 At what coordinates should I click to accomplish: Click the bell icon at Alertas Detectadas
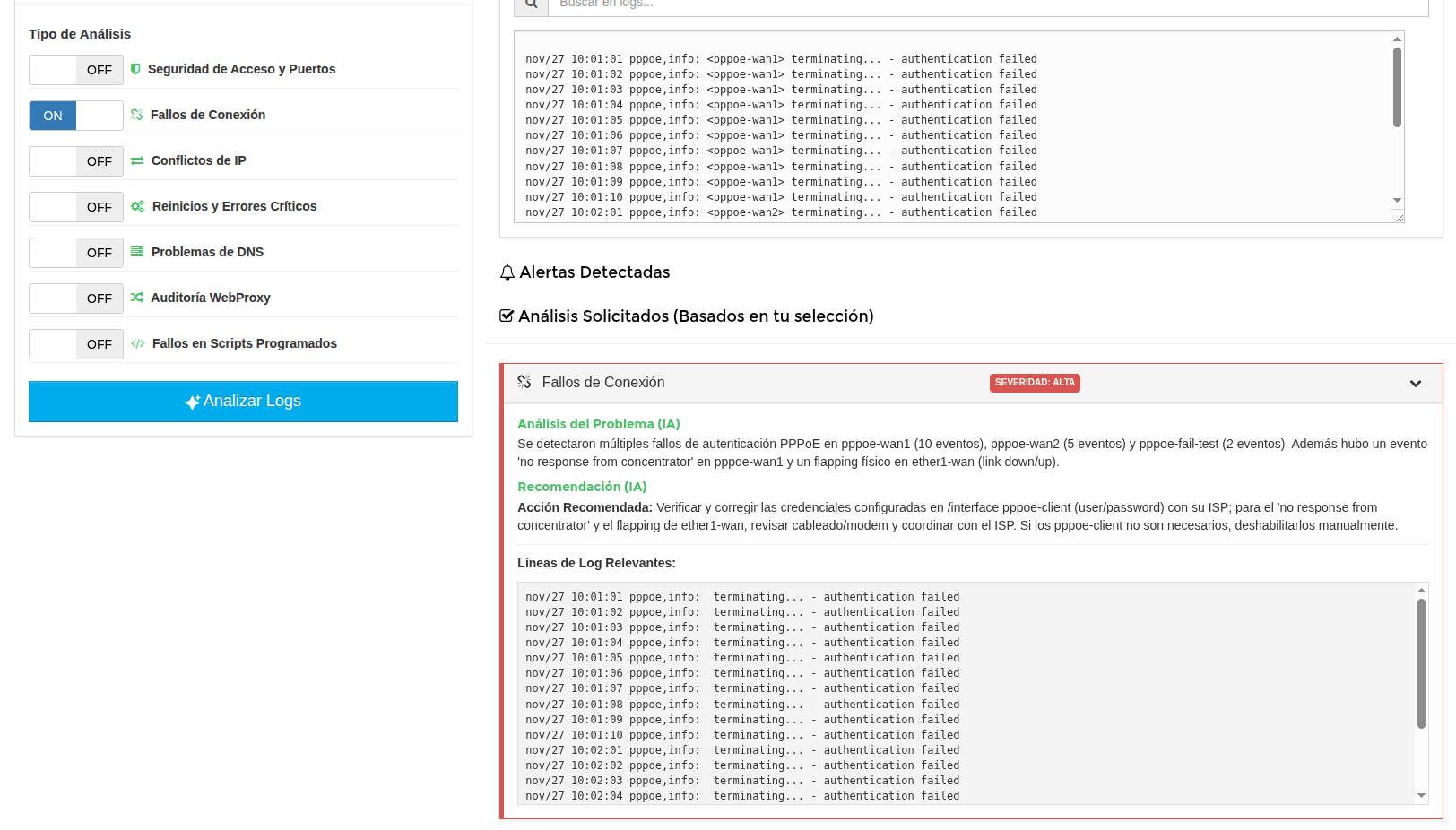click(507, 272)
